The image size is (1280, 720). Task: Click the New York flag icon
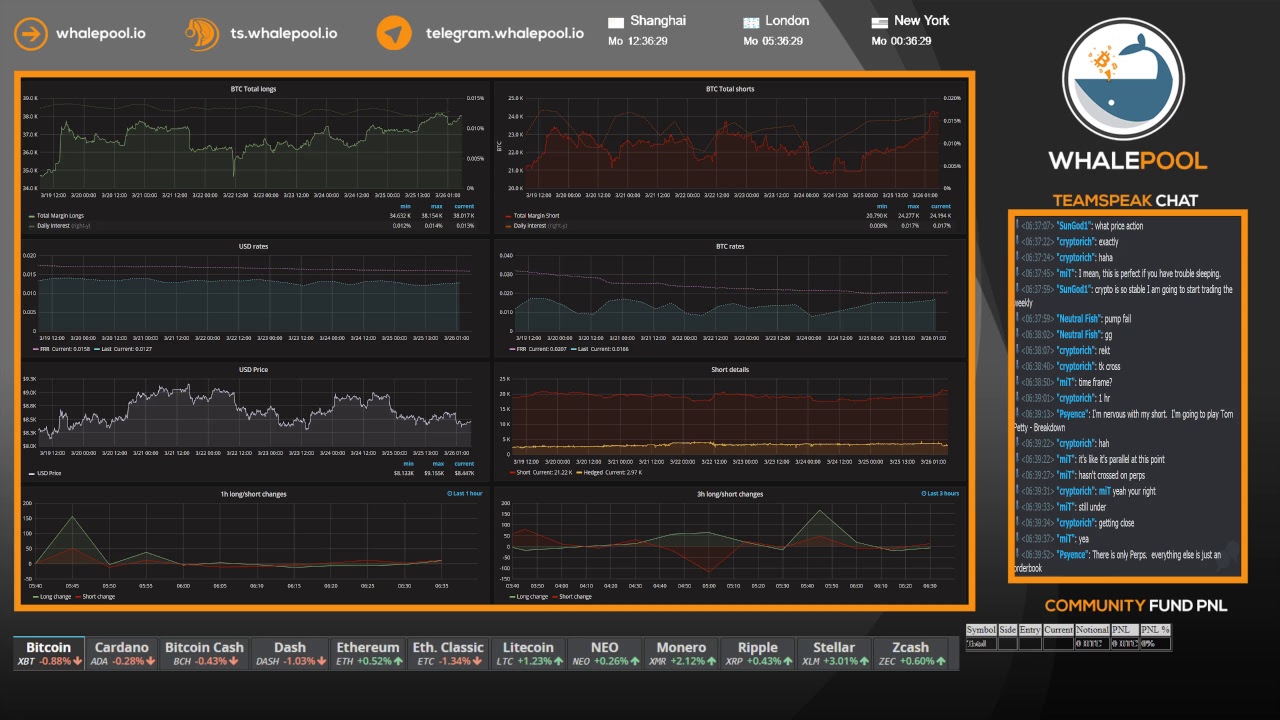click(879, 22)
